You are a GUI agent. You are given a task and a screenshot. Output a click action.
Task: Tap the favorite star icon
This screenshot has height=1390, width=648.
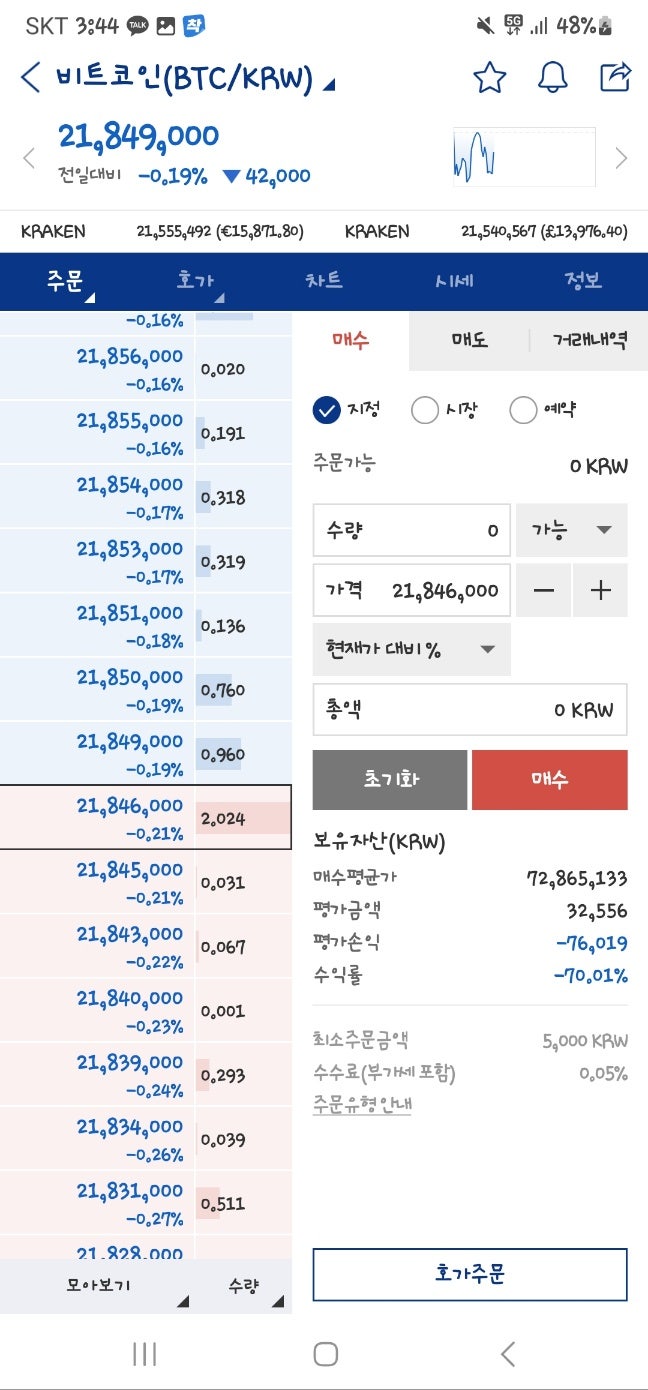tap(489, 76)
